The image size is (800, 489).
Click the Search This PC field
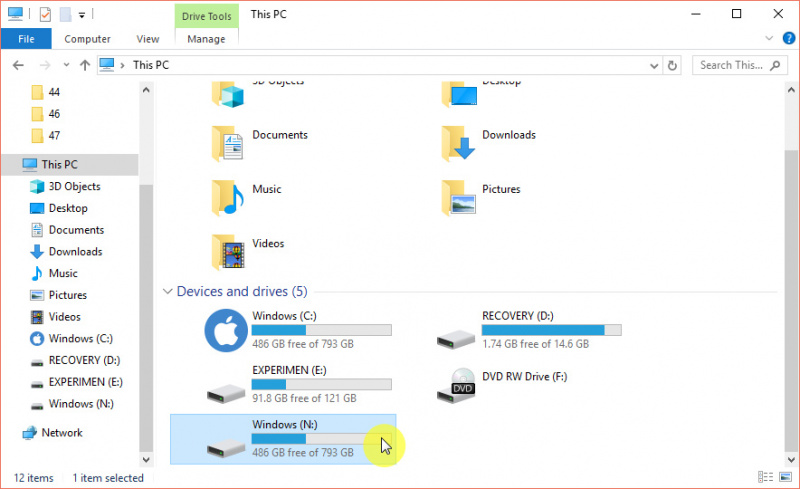click(x=739, y=65)
